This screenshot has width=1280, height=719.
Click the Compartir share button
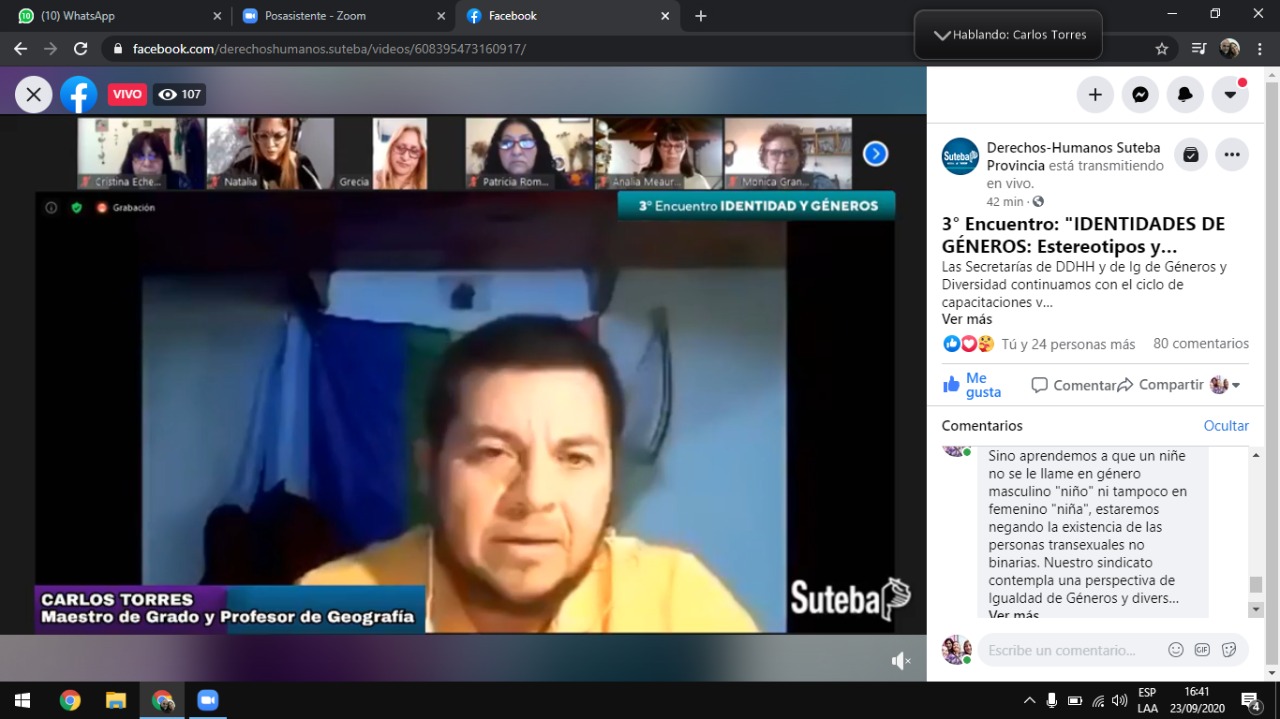[x=1160, y=385]
